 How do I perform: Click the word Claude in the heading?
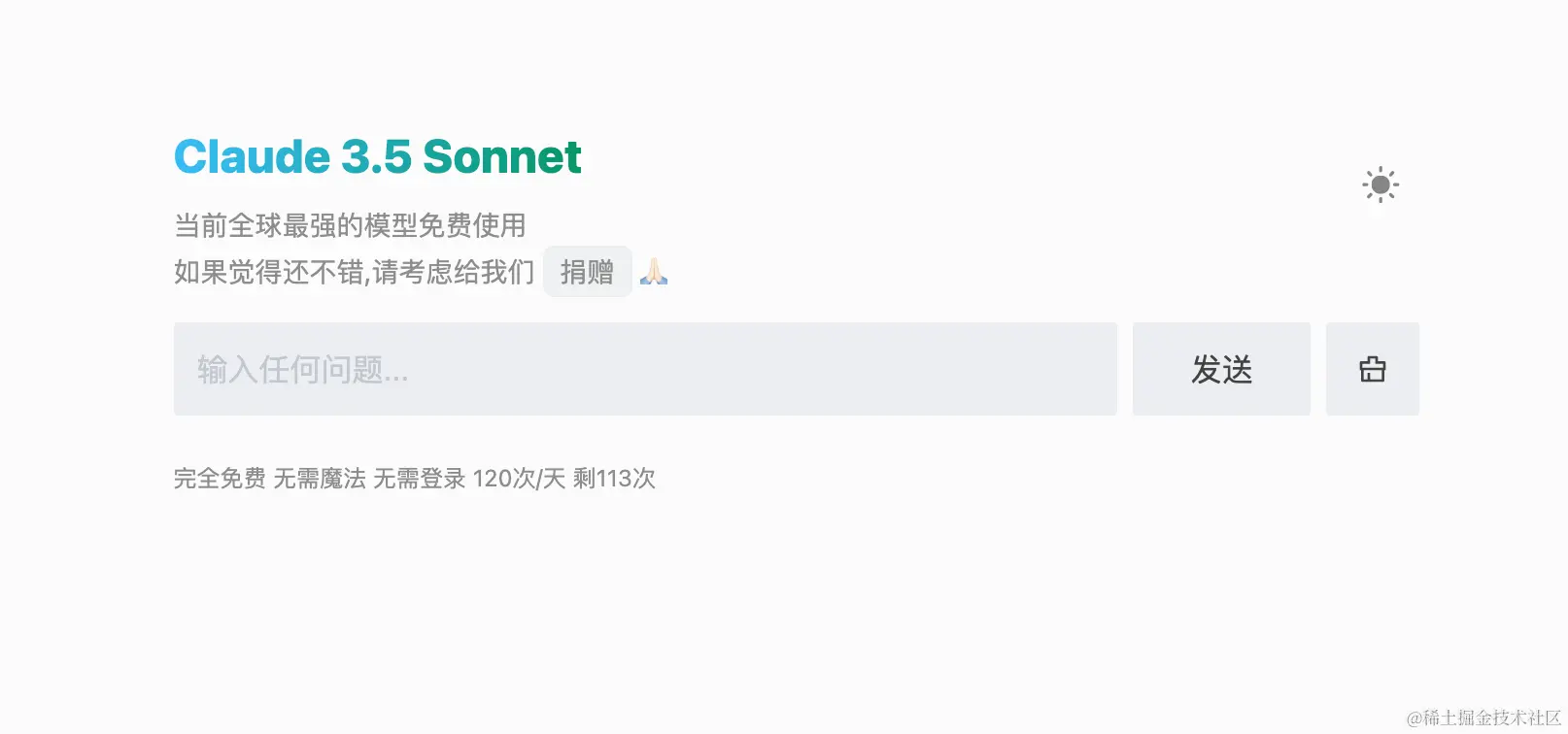point(252,157)
